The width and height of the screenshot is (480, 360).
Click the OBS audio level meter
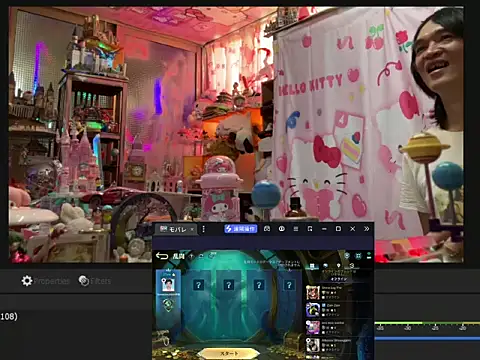pos(427,323)
